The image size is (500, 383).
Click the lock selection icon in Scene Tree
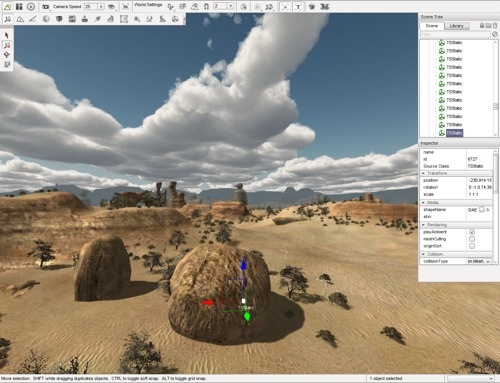pyautogui.click(x=482, y=25)
